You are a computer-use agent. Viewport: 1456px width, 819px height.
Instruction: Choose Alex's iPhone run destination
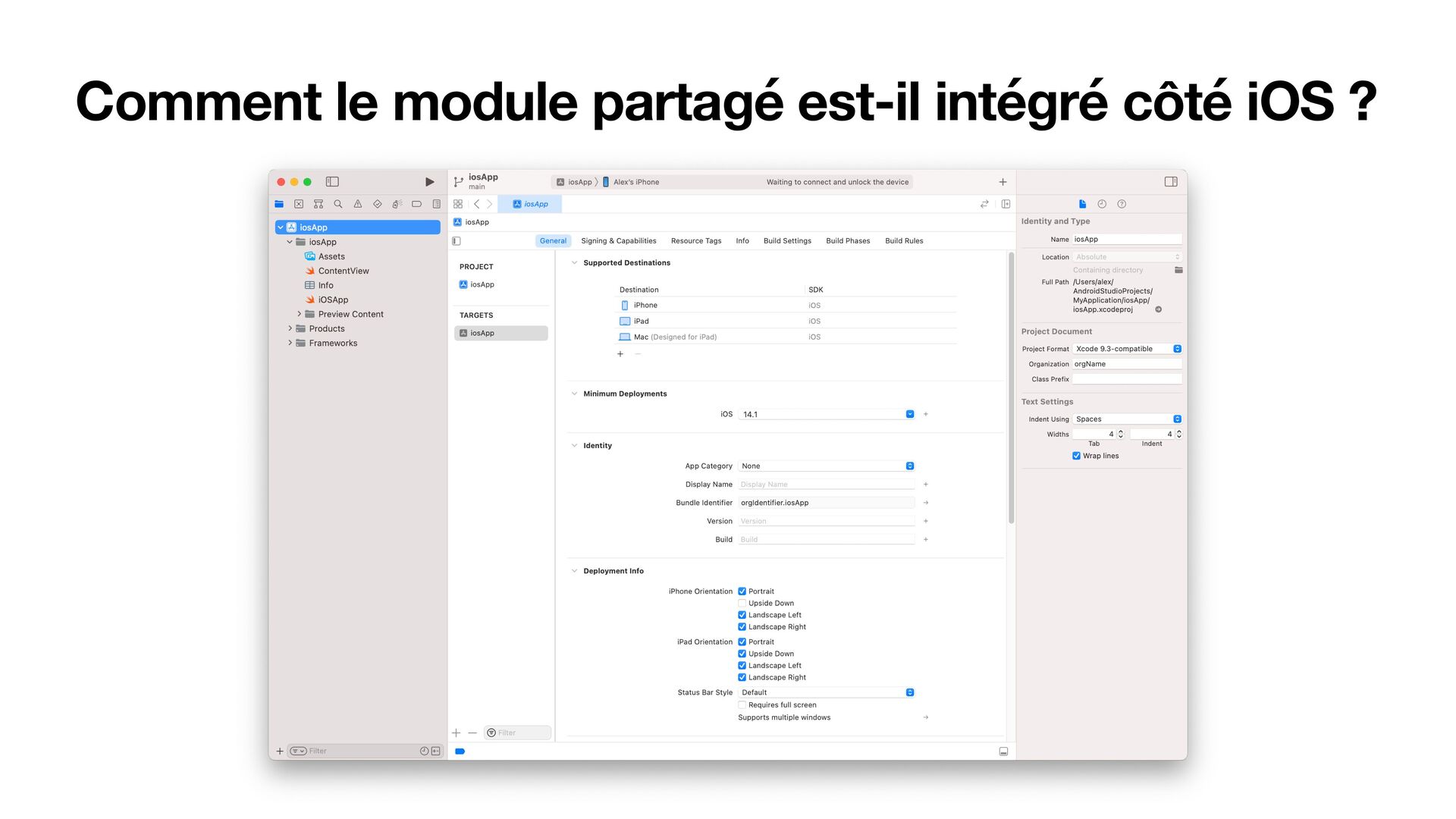tap(631, 182)
